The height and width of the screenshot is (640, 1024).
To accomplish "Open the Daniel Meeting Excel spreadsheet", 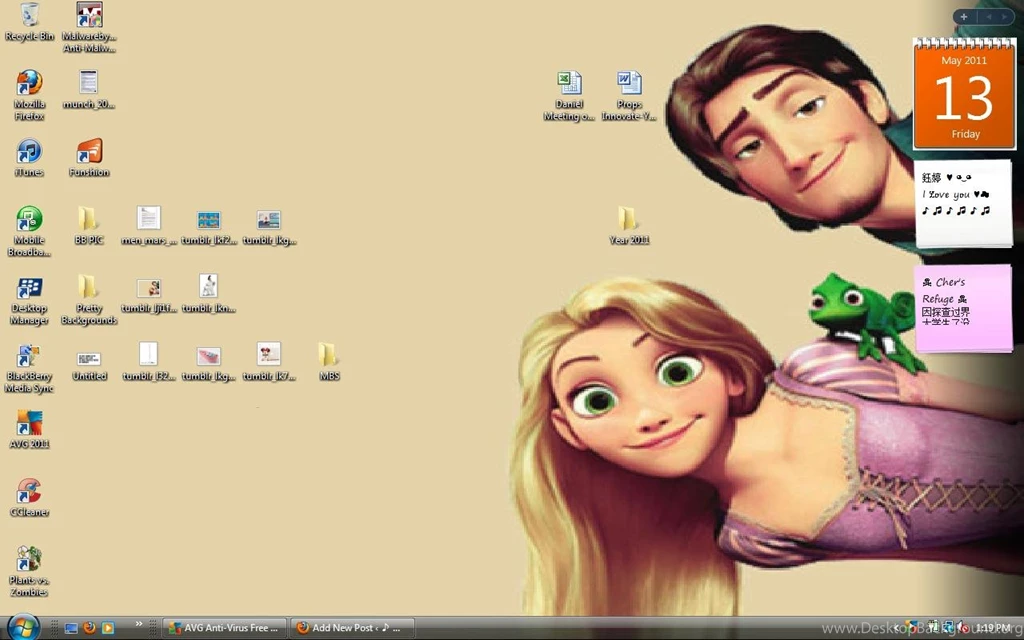I will coord(569,95).
